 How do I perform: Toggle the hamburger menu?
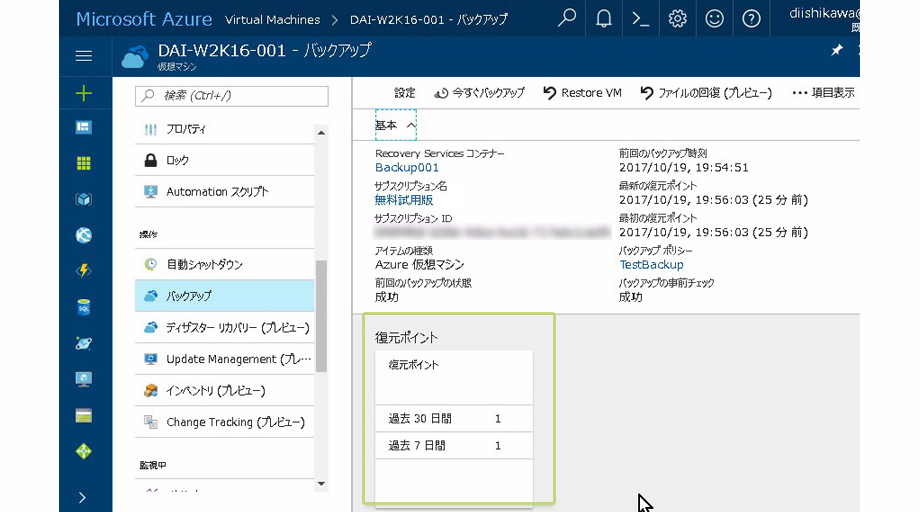click(x=84, y=56)
